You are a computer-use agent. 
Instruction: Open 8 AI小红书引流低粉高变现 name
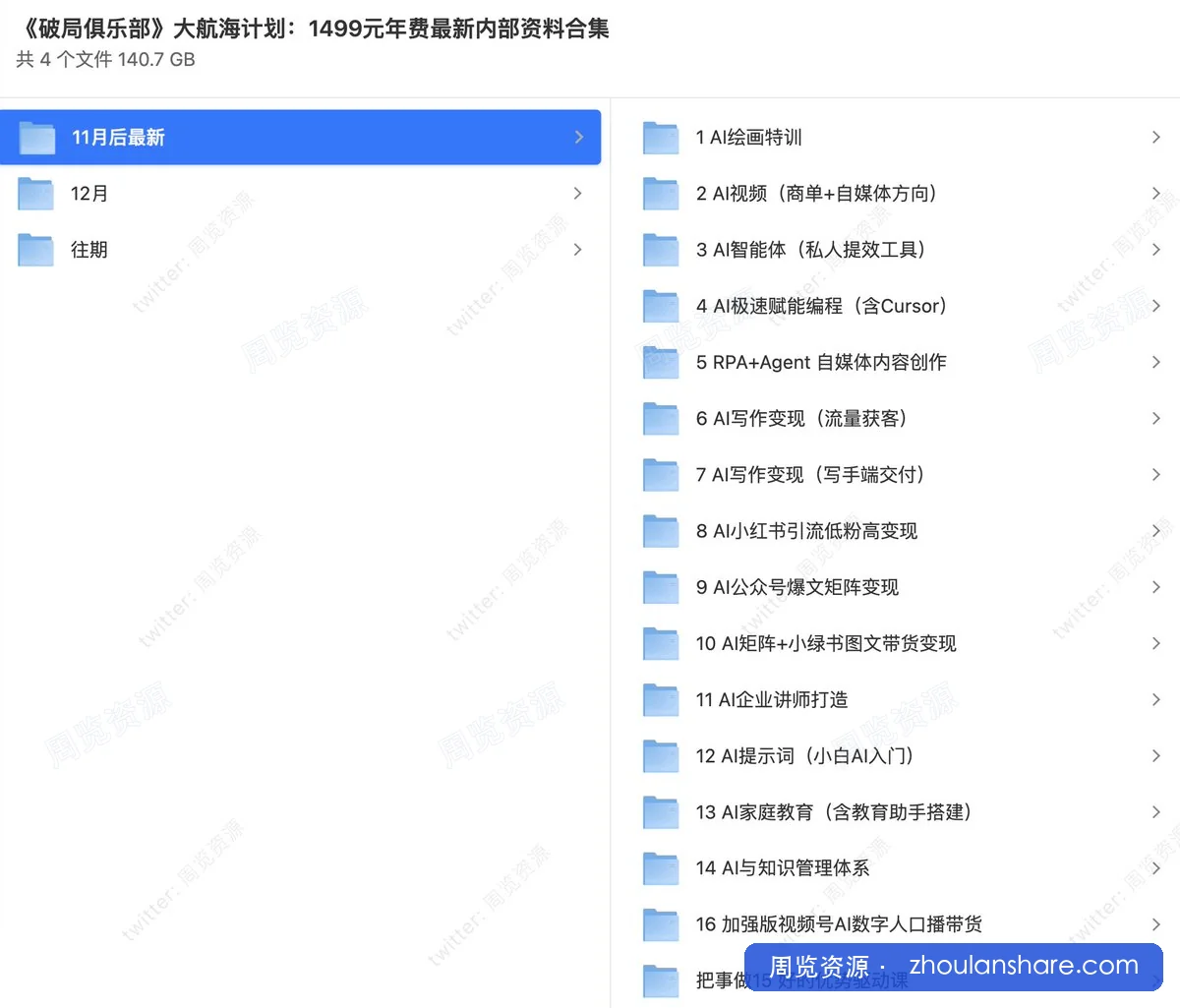(806, 531)
